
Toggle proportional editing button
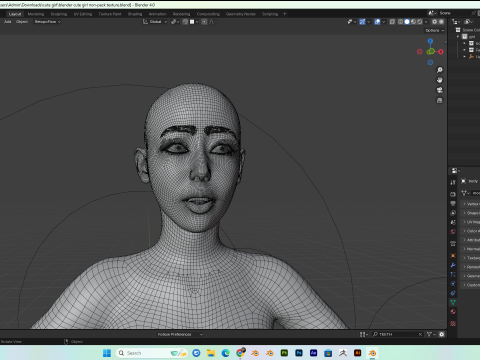click(204, 22)
